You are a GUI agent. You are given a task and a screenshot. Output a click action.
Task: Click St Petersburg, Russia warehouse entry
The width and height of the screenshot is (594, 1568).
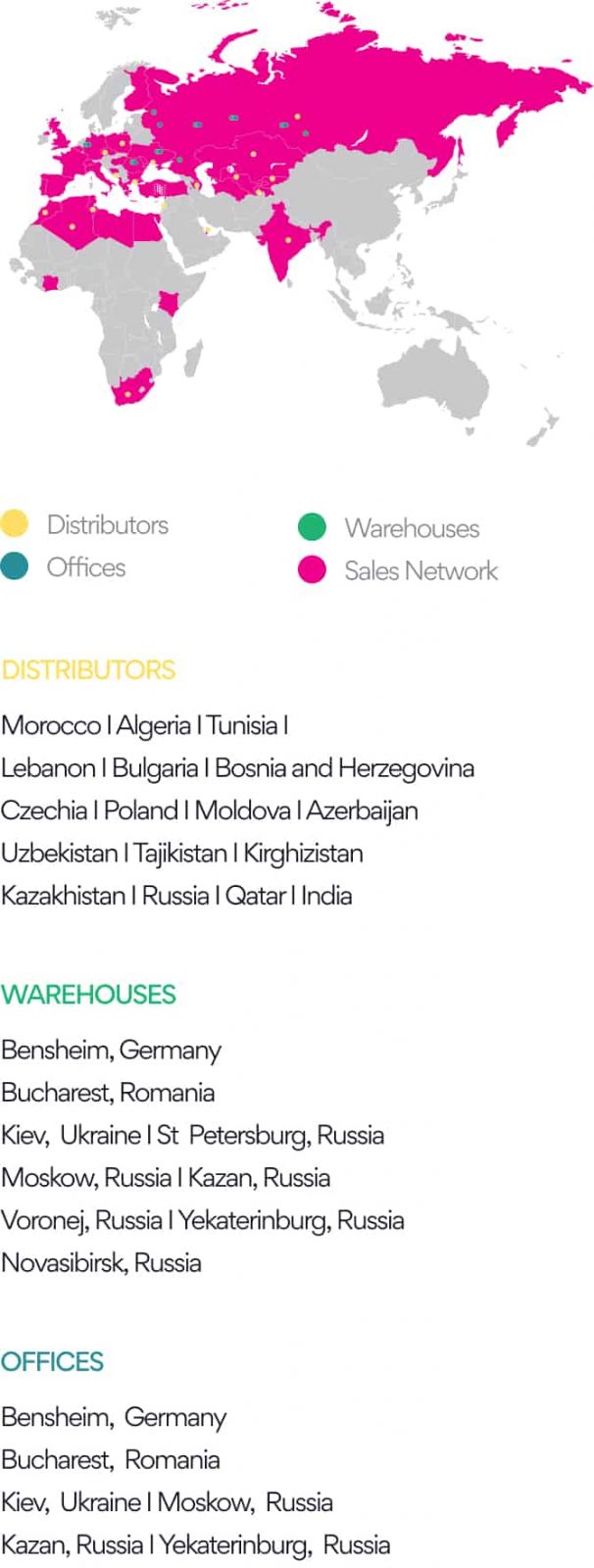pos(271,1135)
